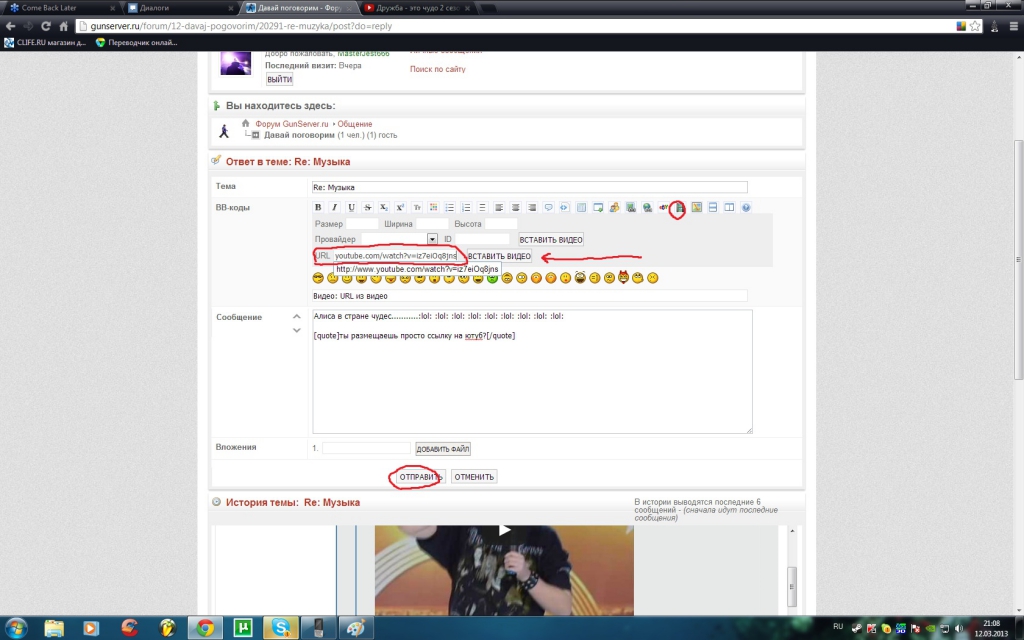Image resolution: width=1024 pixels, height=640 pixels.
Task: Click the eBay BB-code icon
Action: [x=662, y=208]
